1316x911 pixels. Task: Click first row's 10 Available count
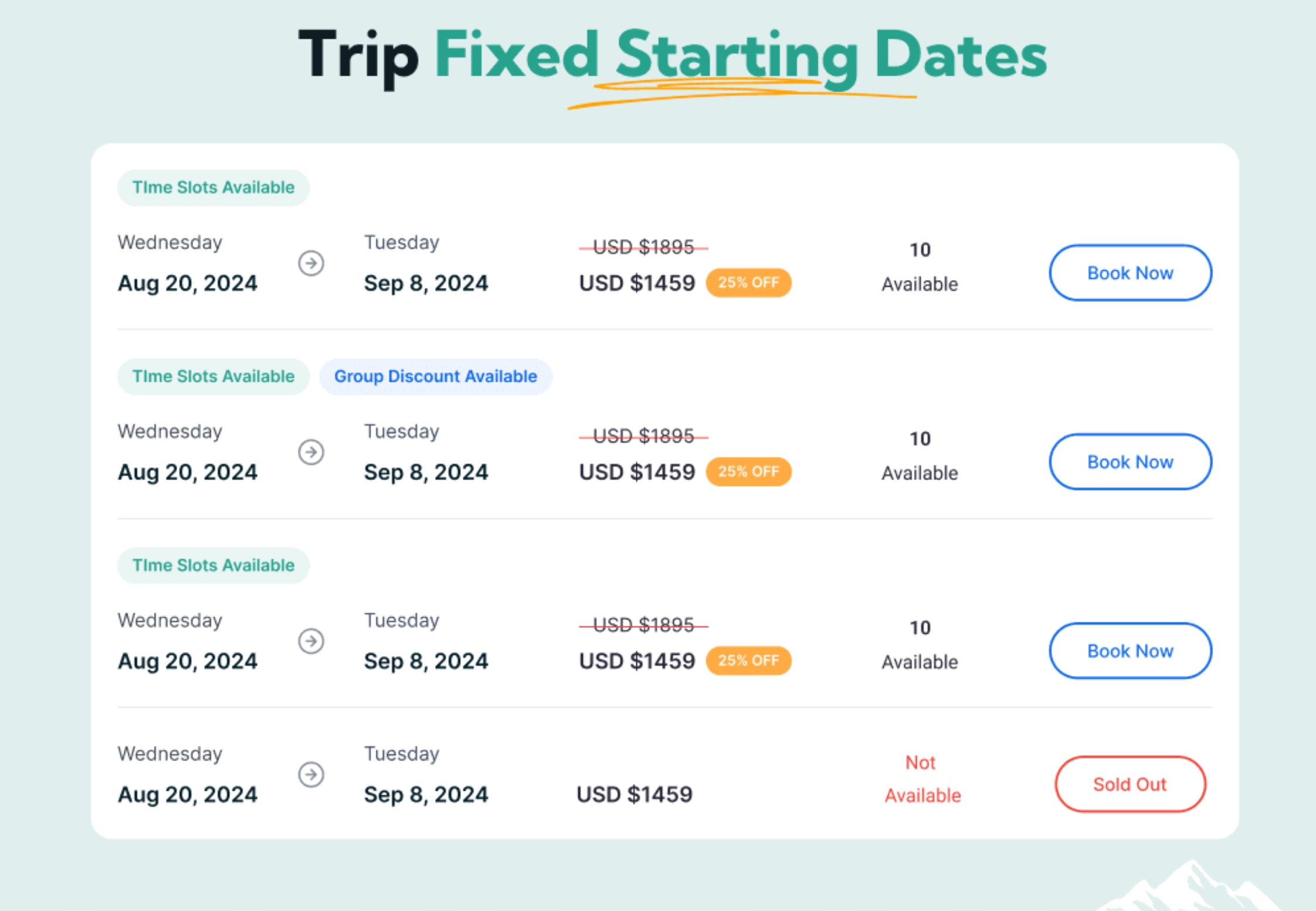click(920, 267)
